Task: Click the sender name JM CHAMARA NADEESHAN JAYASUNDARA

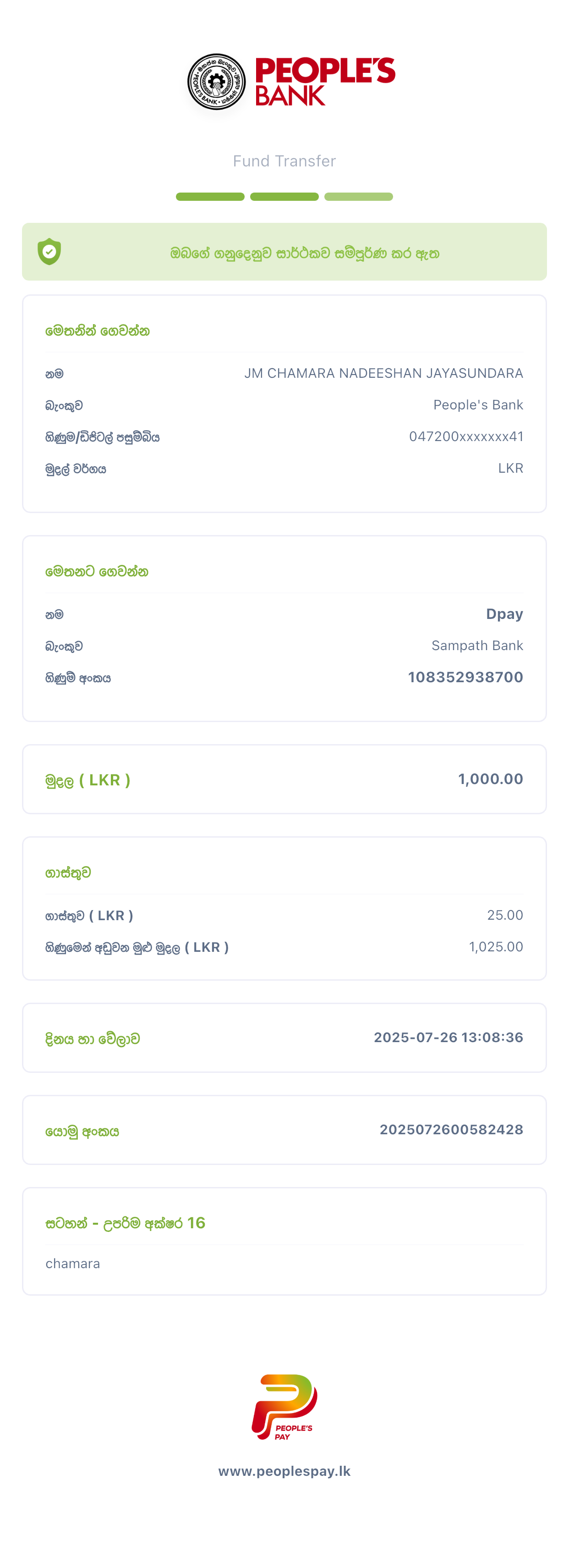Action: pos(383,373)
